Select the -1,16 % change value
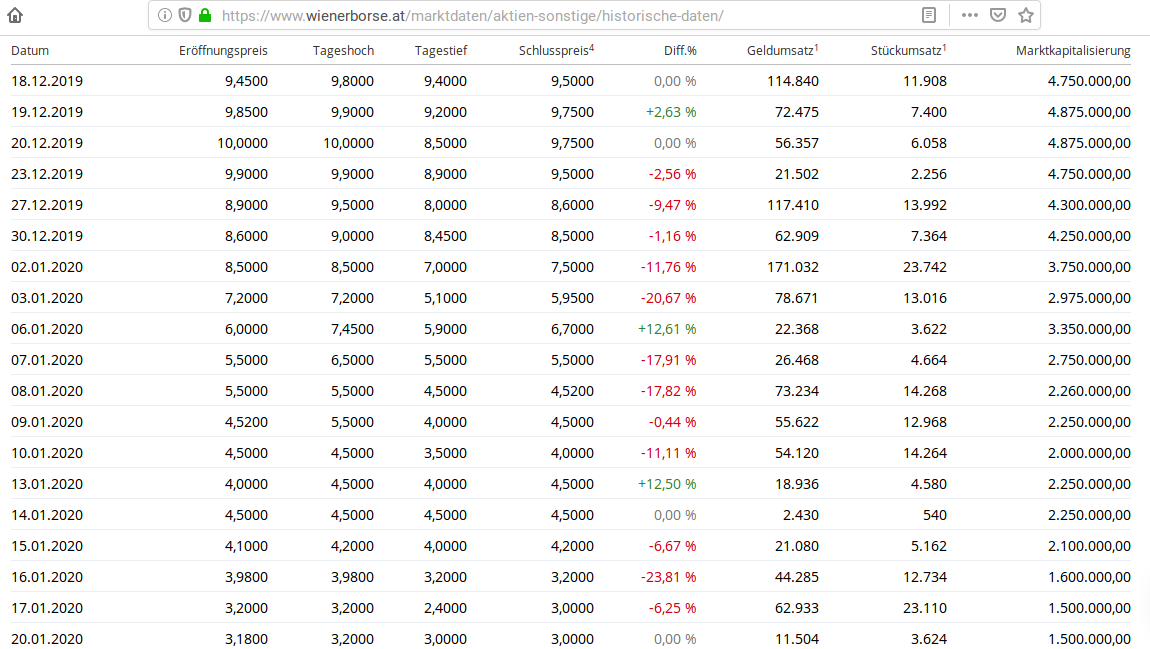The height and width of the screenshot is (649, 1150). 673,236
